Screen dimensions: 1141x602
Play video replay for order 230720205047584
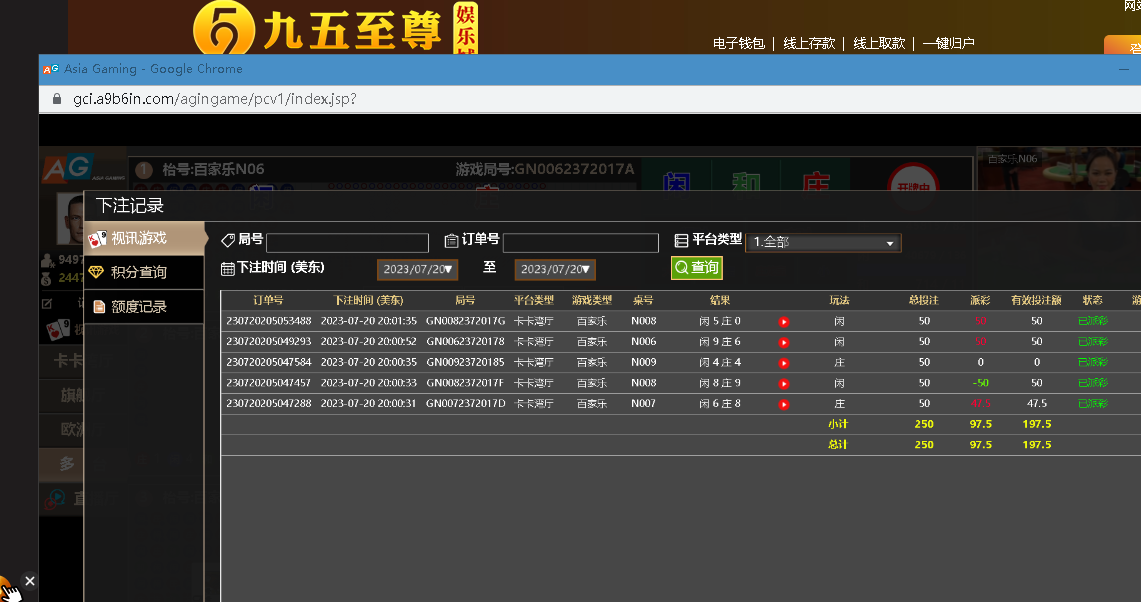(x=784, y=363)
